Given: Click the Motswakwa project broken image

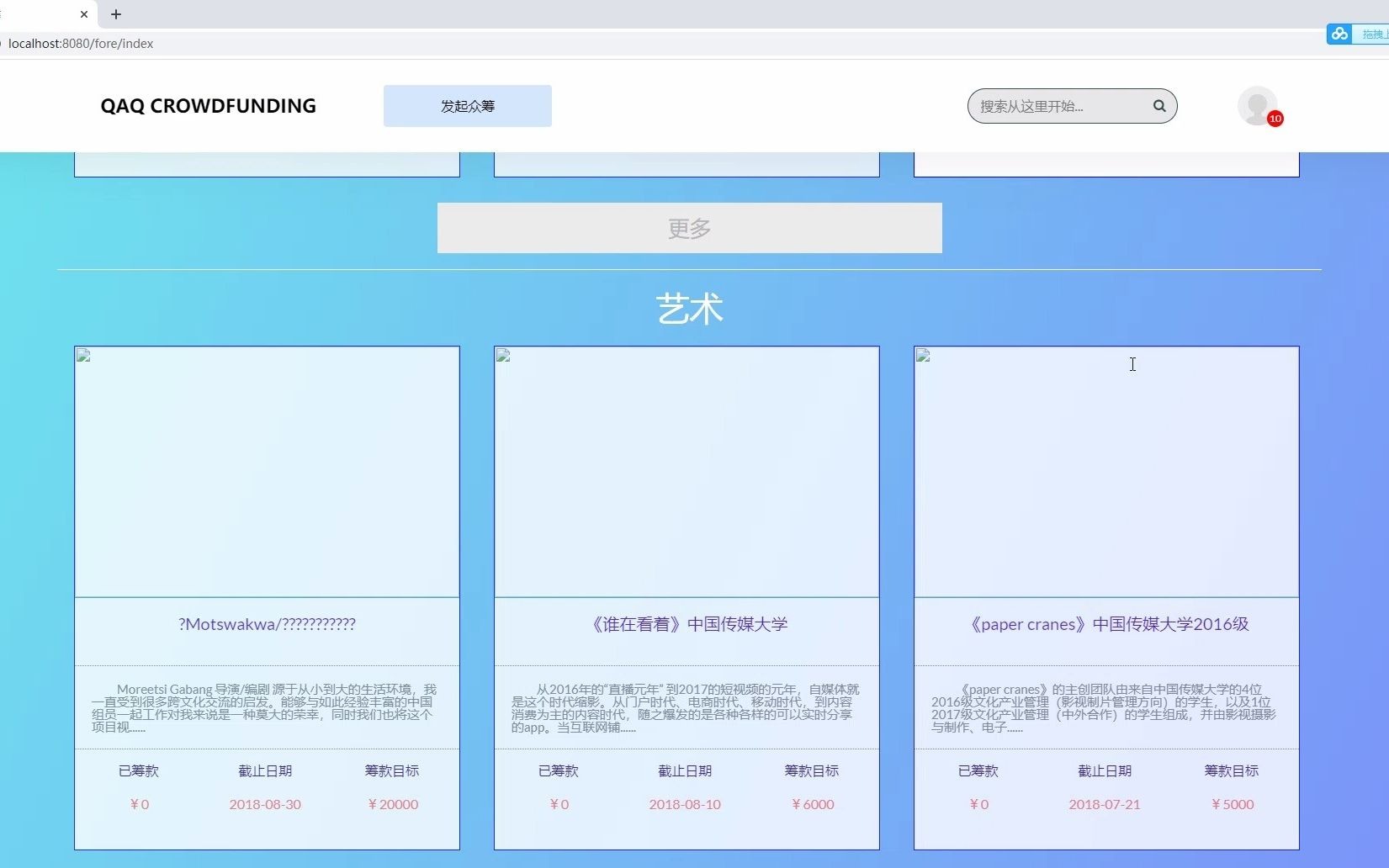Looking at the screenshot, I should [267, 472].
